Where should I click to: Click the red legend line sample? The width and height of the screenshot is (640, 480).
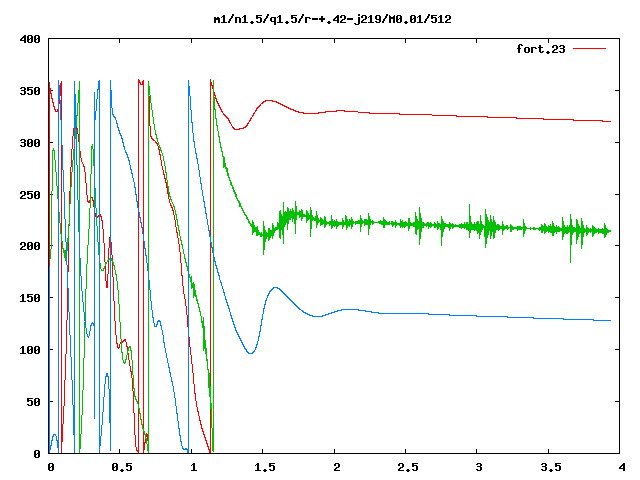[x=589, y=49]
